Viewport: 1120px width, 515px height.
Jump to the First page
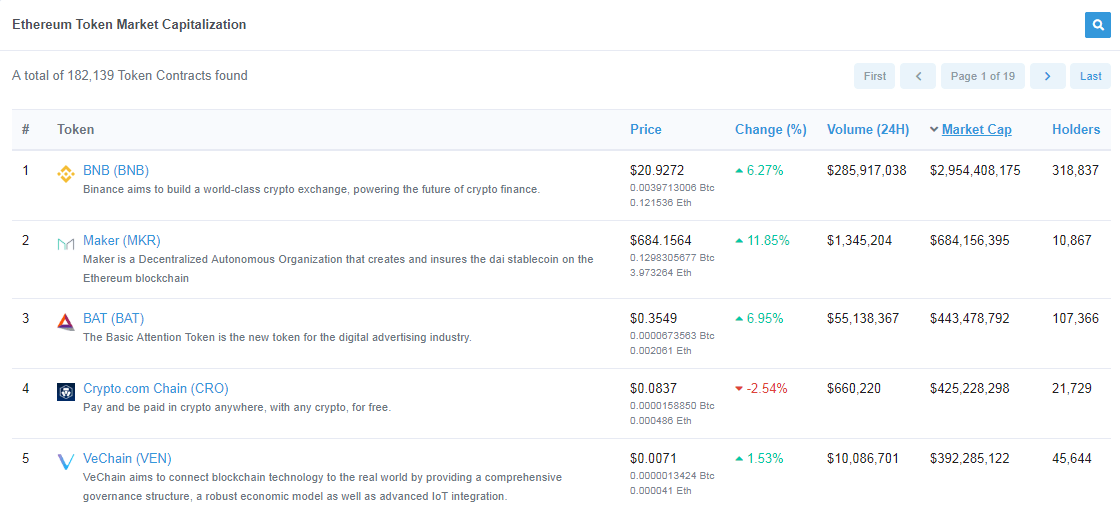point(874,76)
